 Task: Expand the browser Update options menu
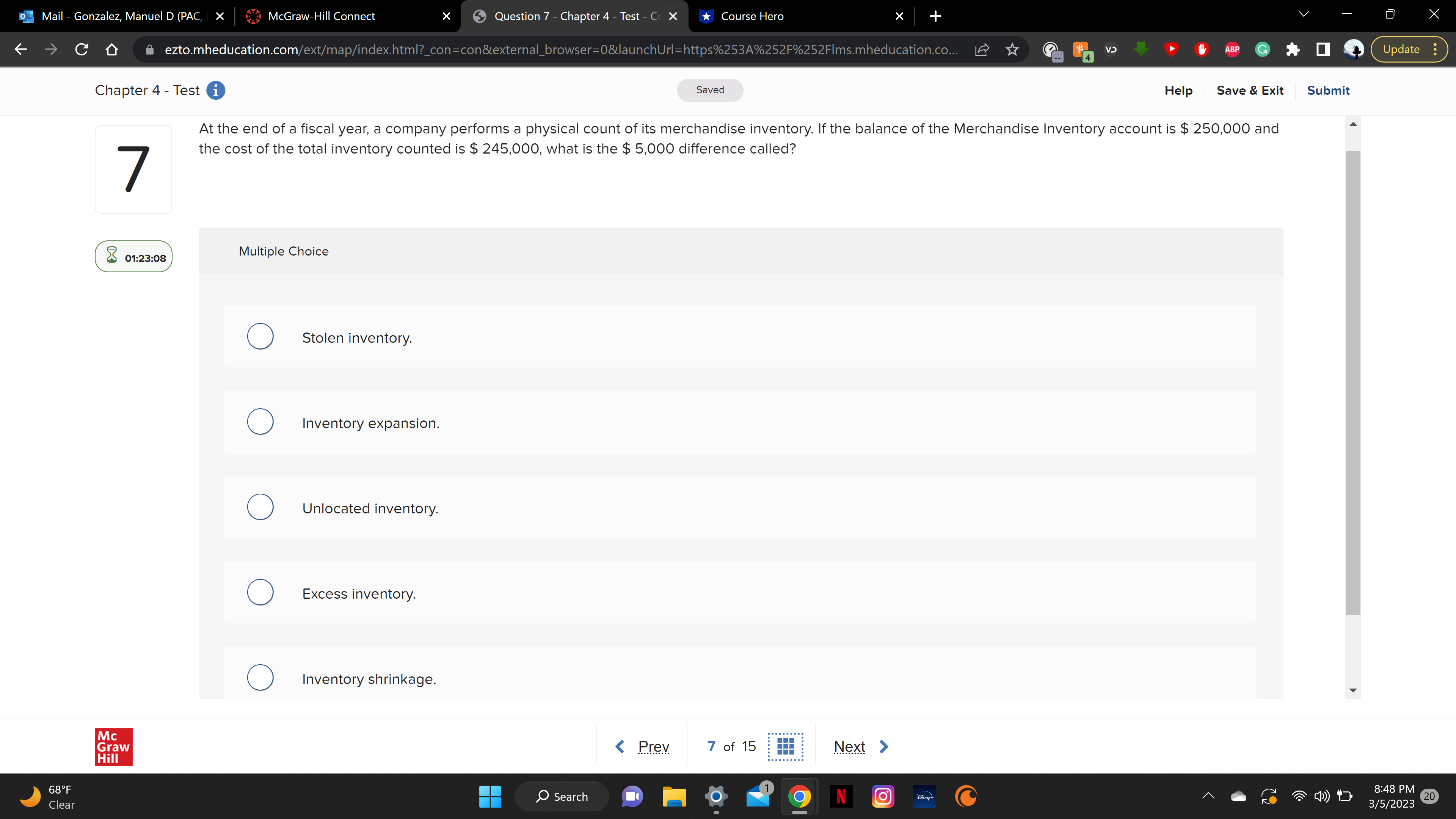click(x=1436, y=49)
